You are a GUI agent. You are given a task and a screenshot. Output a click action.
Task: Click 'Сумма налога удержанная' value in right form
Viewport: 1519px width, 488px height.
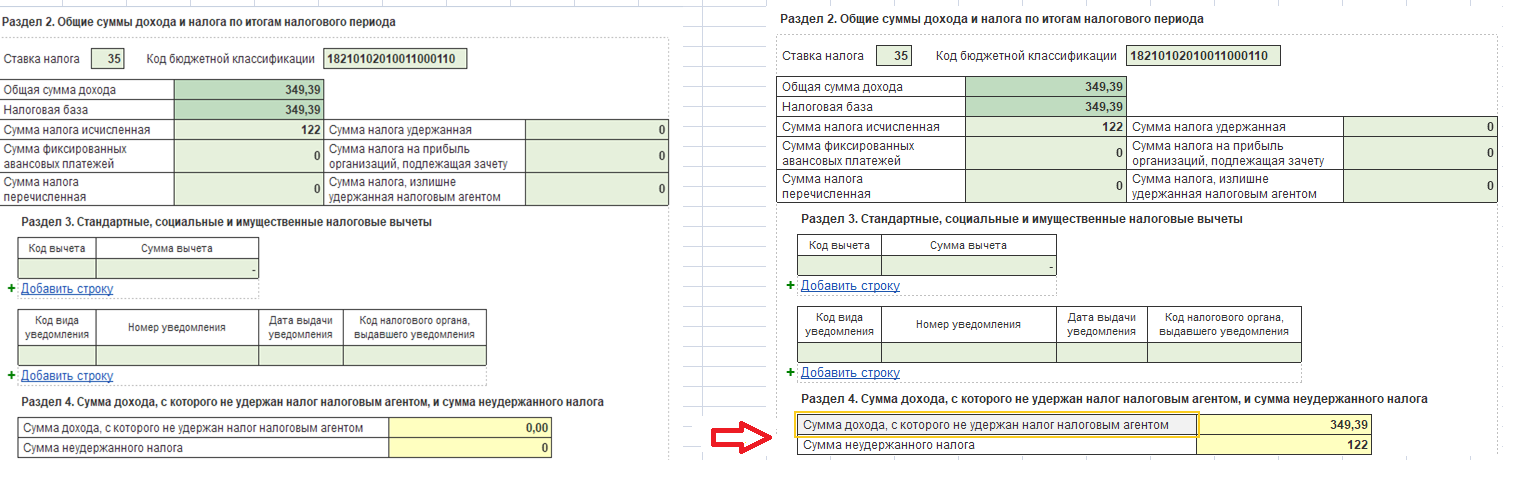click(x=1420, y=127)
